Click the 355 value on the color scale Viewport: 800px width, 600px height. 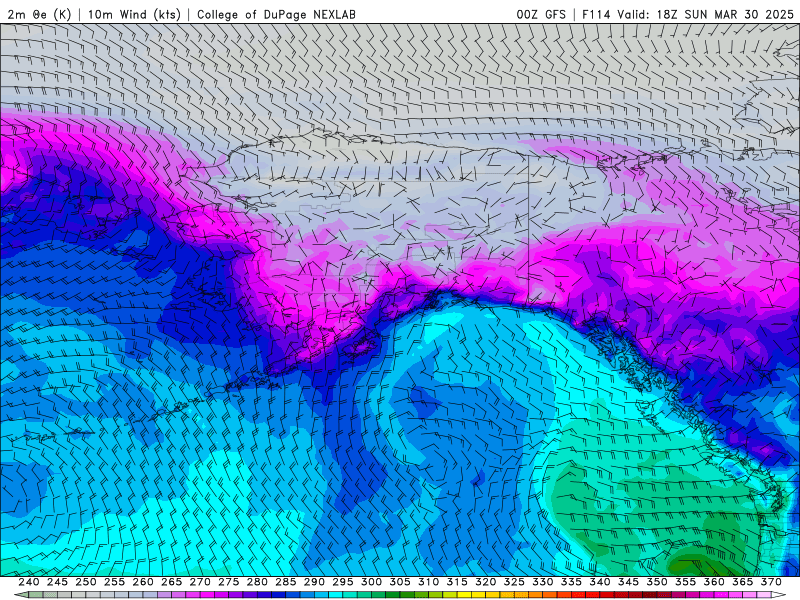click(x=686, y=582)
